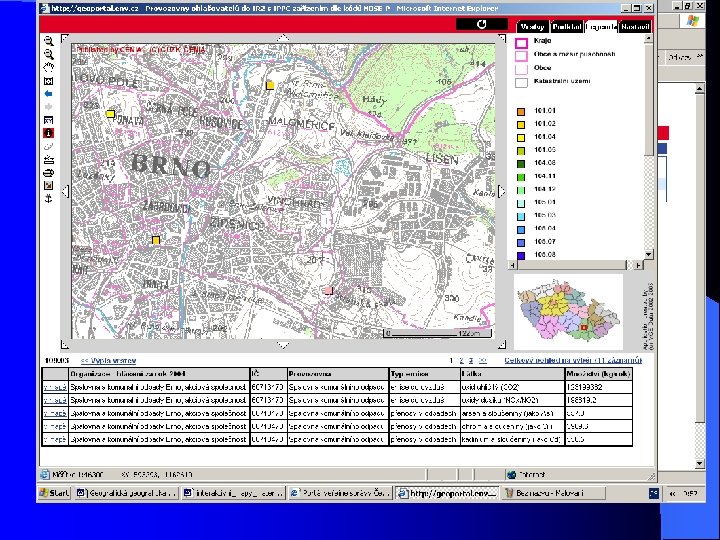Click the orange 101.01 legend swatch

click(521, 111)
